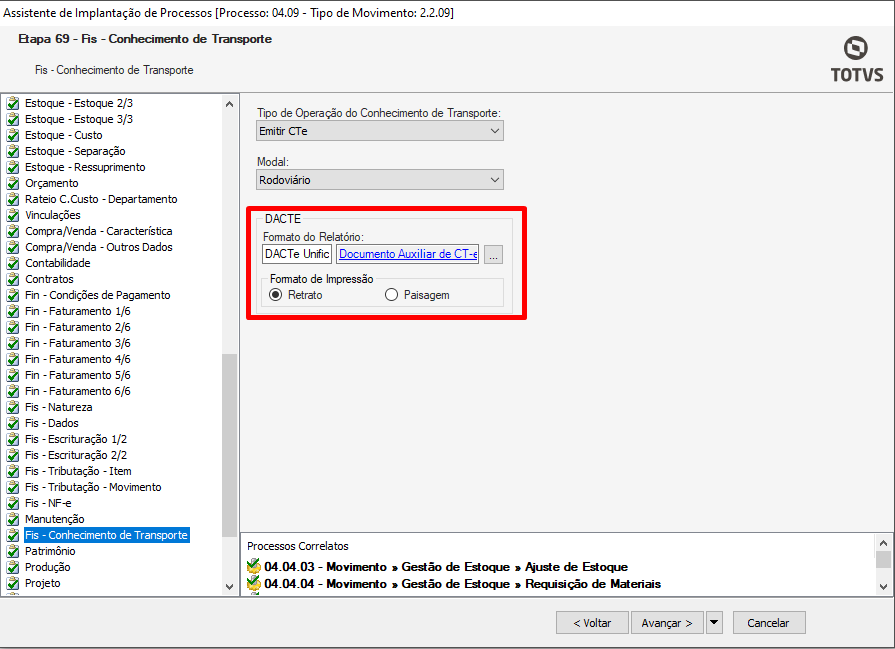This screenshot has height=649, width=895.
Task: Click checkmark icon beside Fis - NF-e
Action: coord(13,503)
